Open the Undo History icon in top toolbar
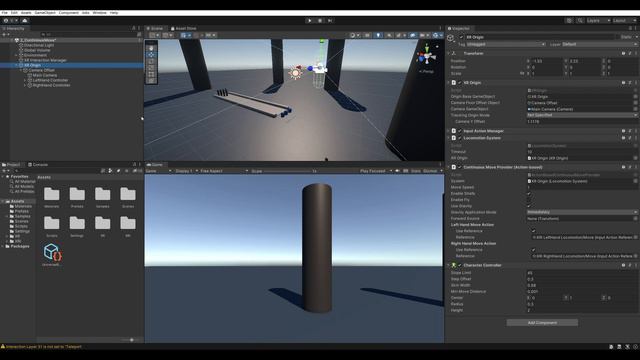Image resolution: width=640 pixels, height=360 pixels. click(569, 20)
